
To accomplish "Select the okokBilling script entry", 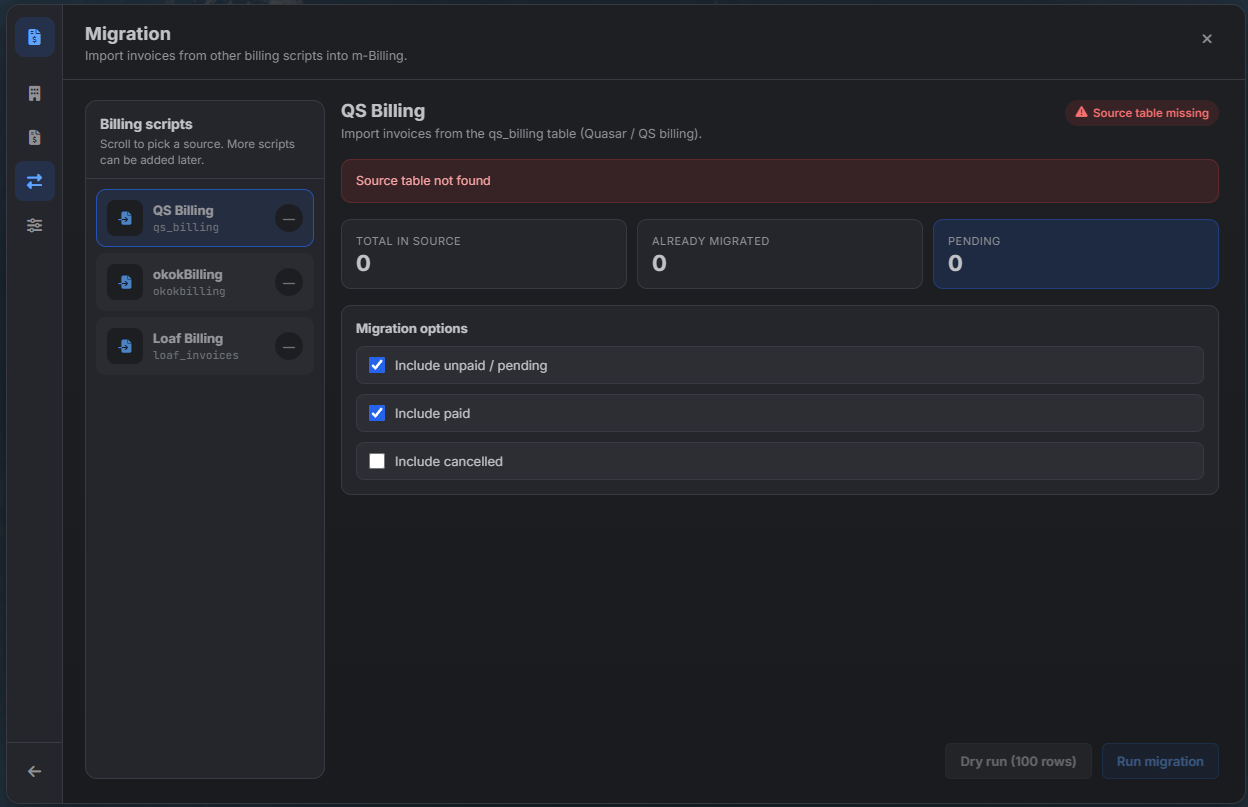I will 205,282.
